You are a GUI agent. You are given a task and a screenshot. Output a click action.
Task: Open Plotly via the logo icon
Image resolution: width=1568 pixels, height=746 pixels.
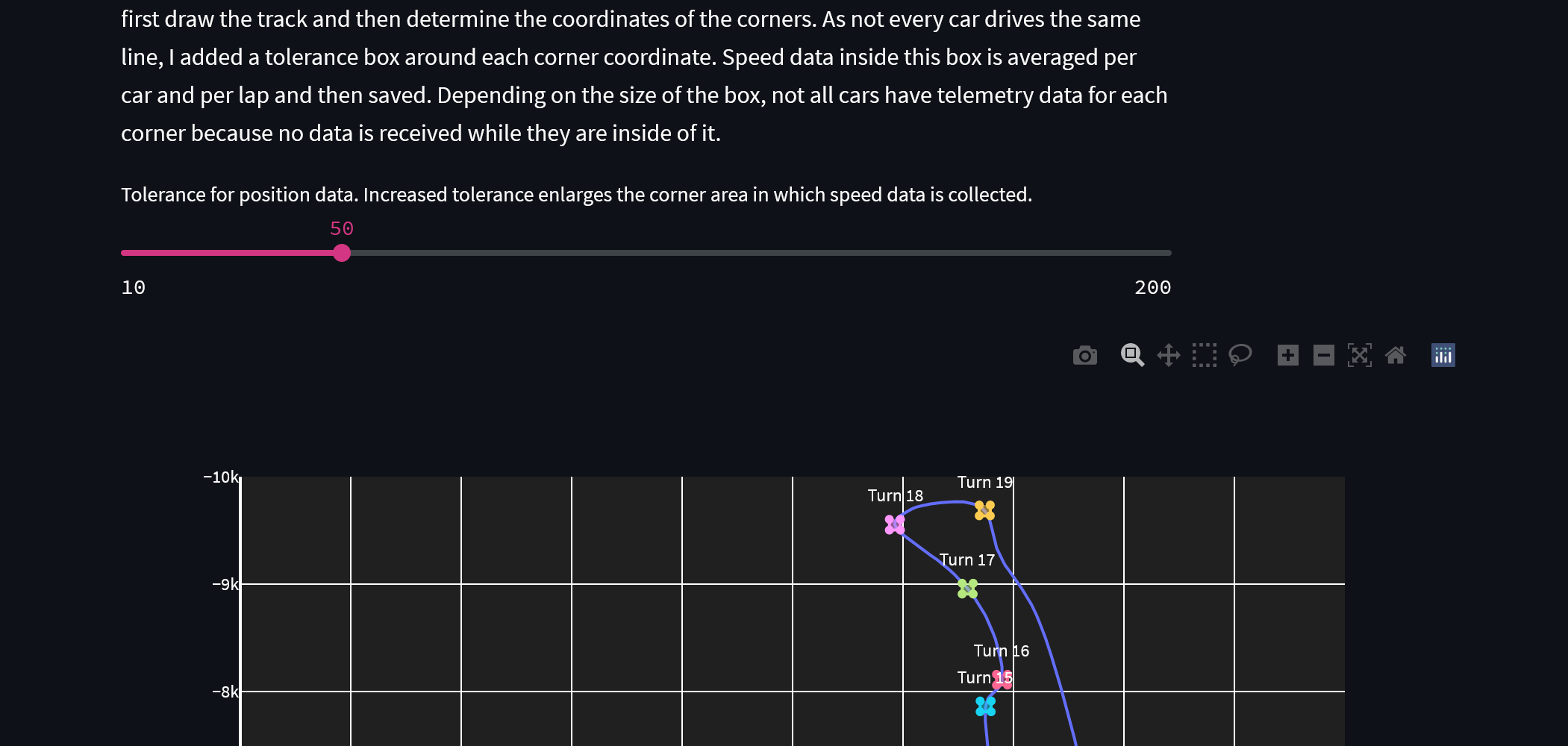(x=1443, y=355)
